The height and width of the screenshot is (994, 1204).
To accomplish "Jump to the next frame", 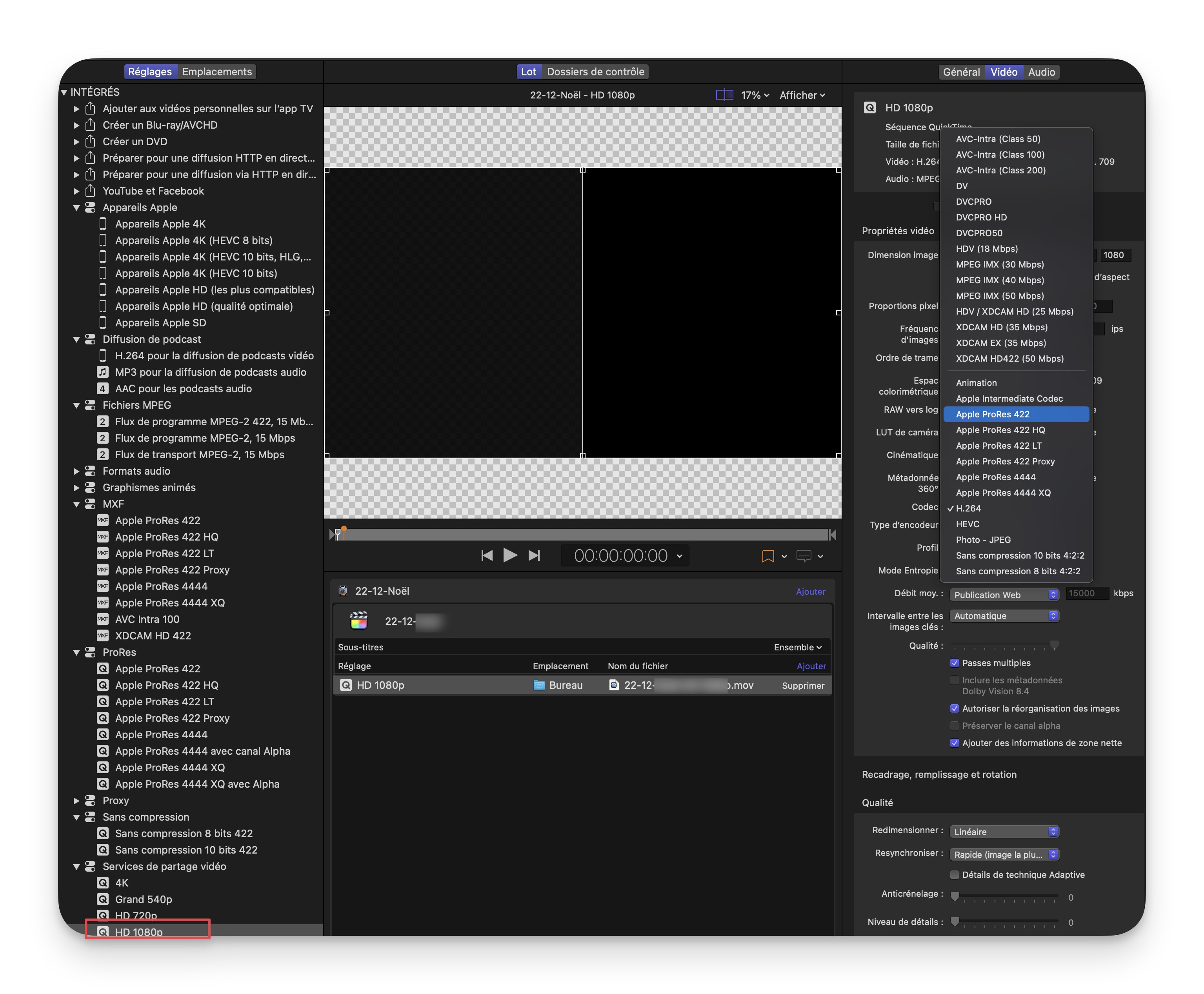I will pos(534,555).
